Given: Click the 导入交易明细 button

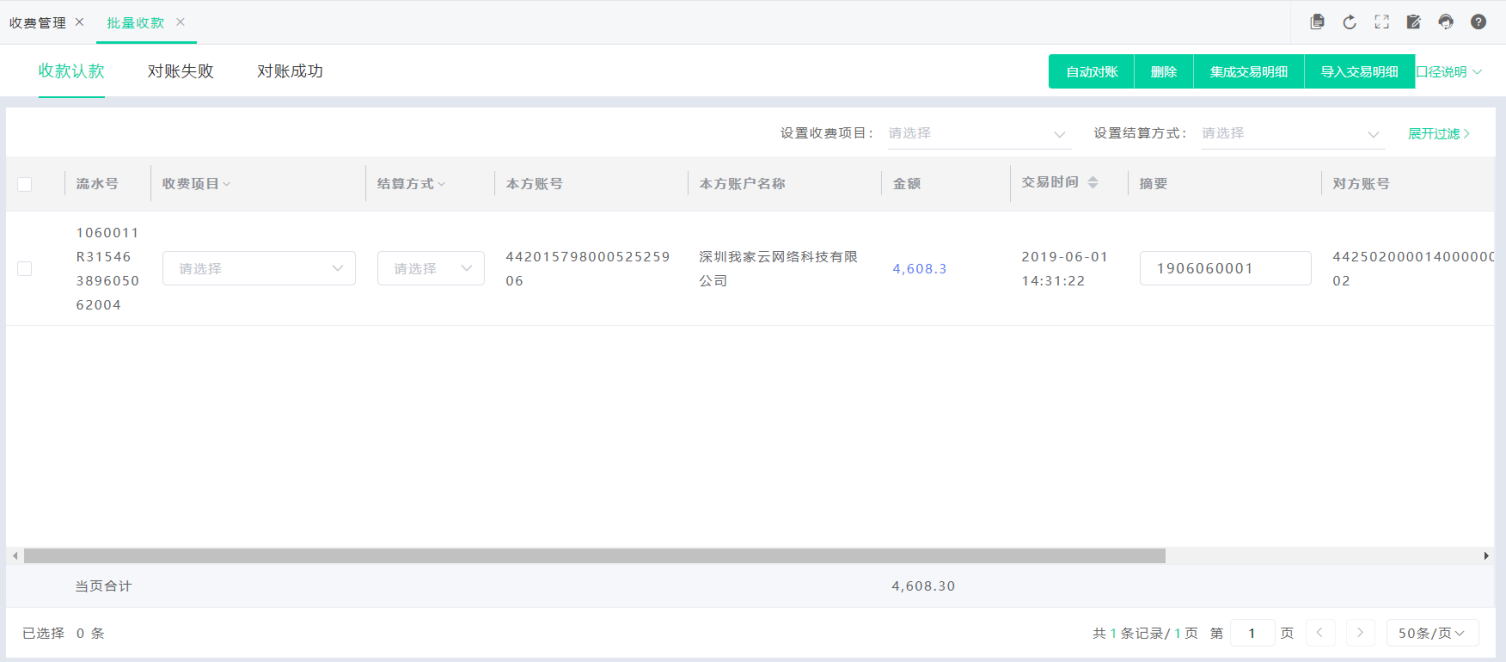Looking at the screenshot, I should (x=1360, y=72).
